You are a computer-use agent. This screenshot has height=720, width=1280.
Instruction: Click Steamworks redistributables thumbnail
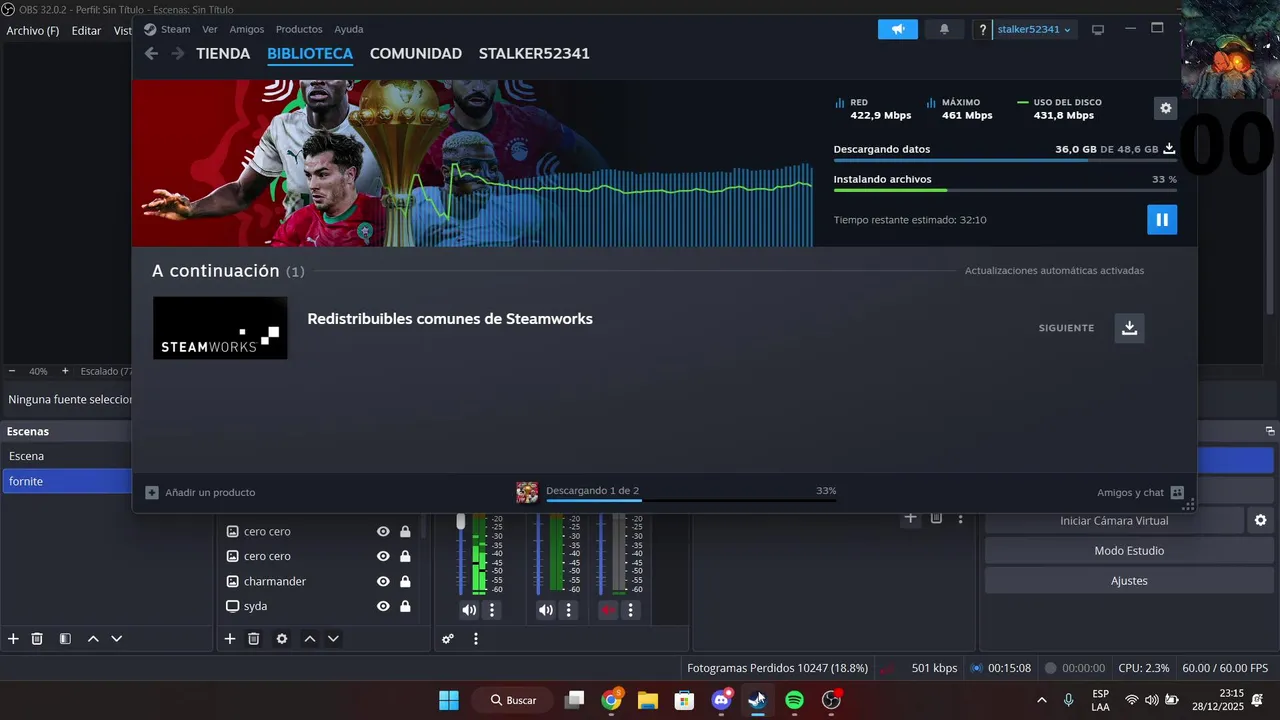click(220, 328)
